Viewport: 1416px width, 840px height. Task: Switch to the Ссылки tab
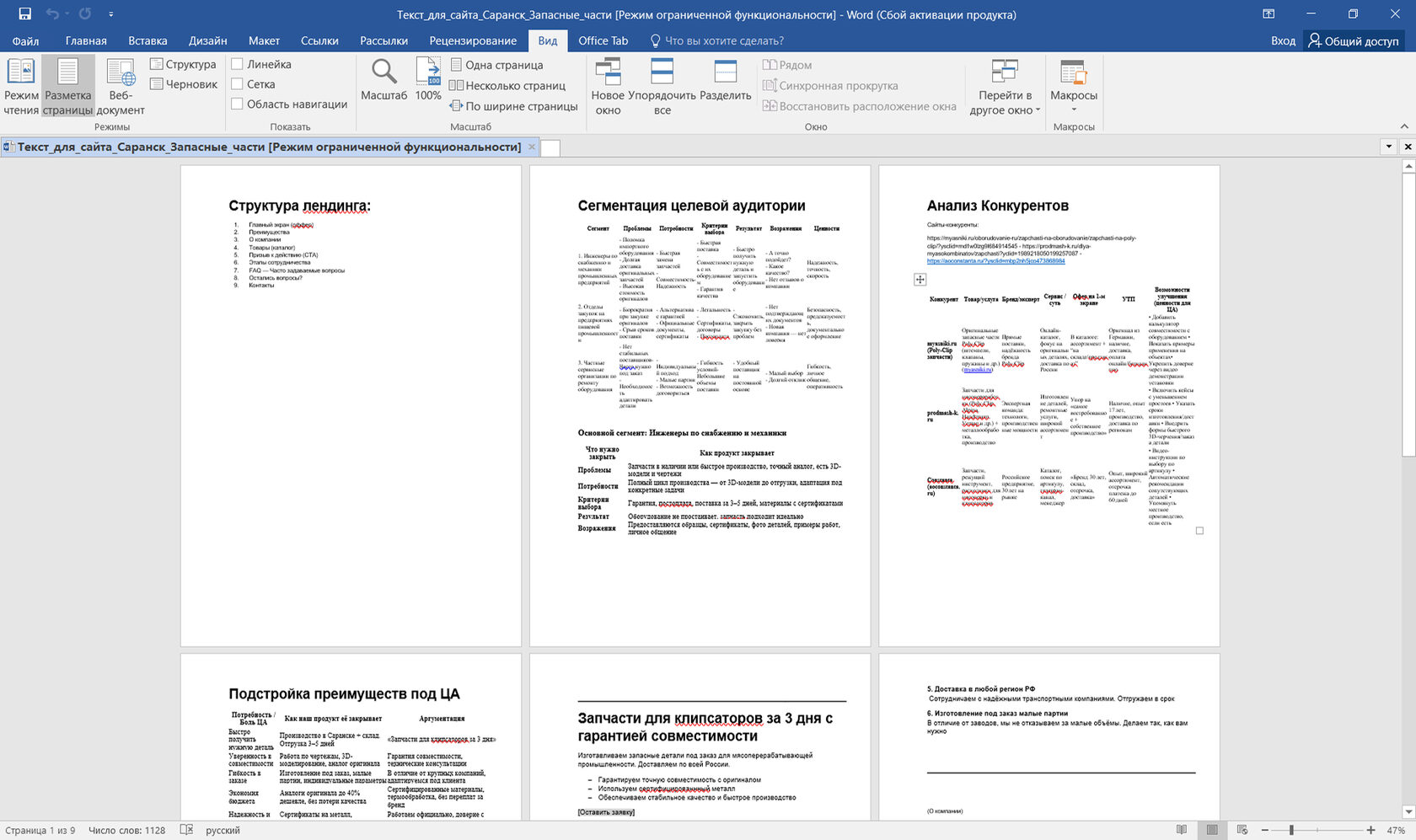tap(319, 40)
